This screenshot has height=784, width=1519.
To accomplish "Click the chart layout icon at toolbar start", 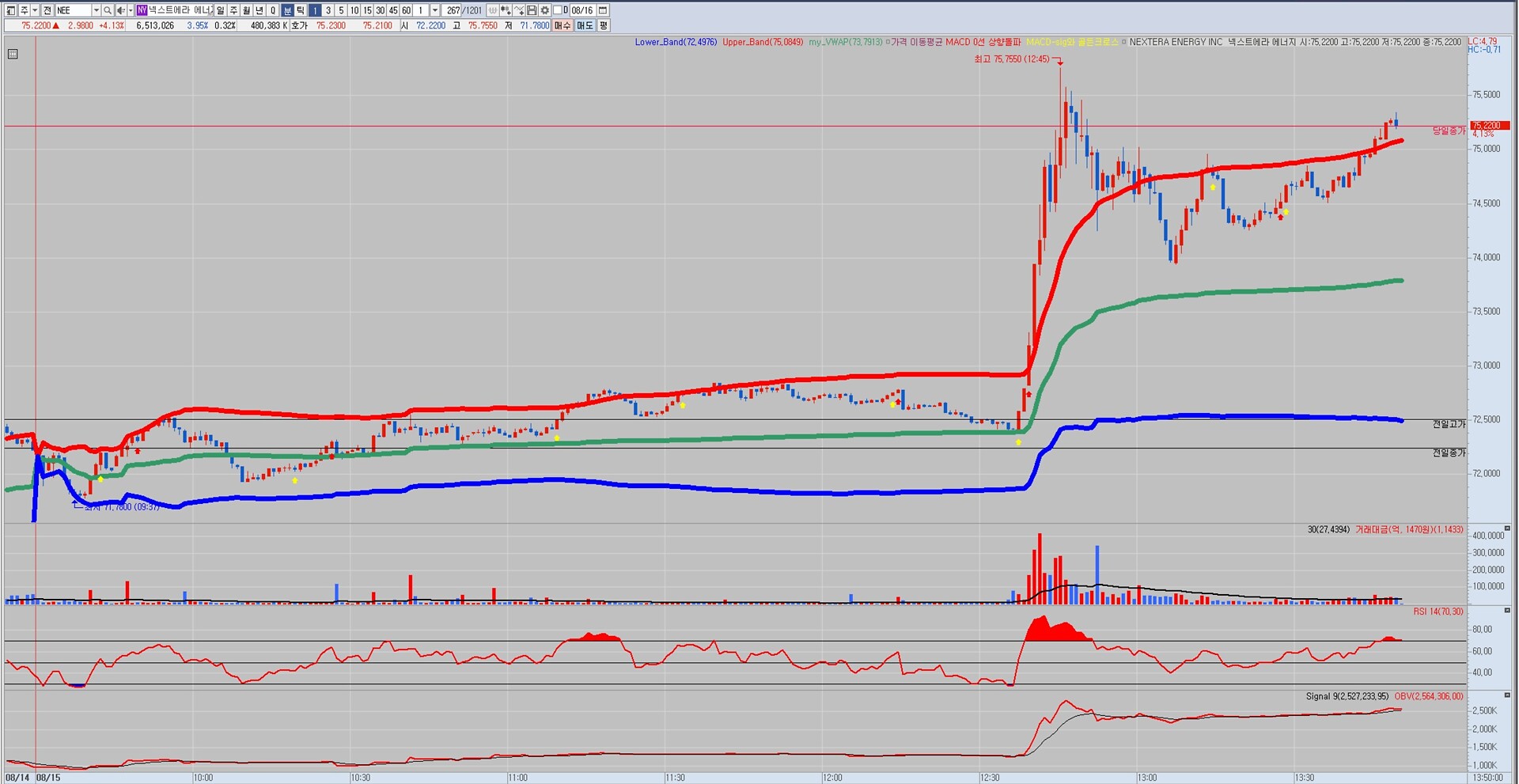I will pos(11,10).
